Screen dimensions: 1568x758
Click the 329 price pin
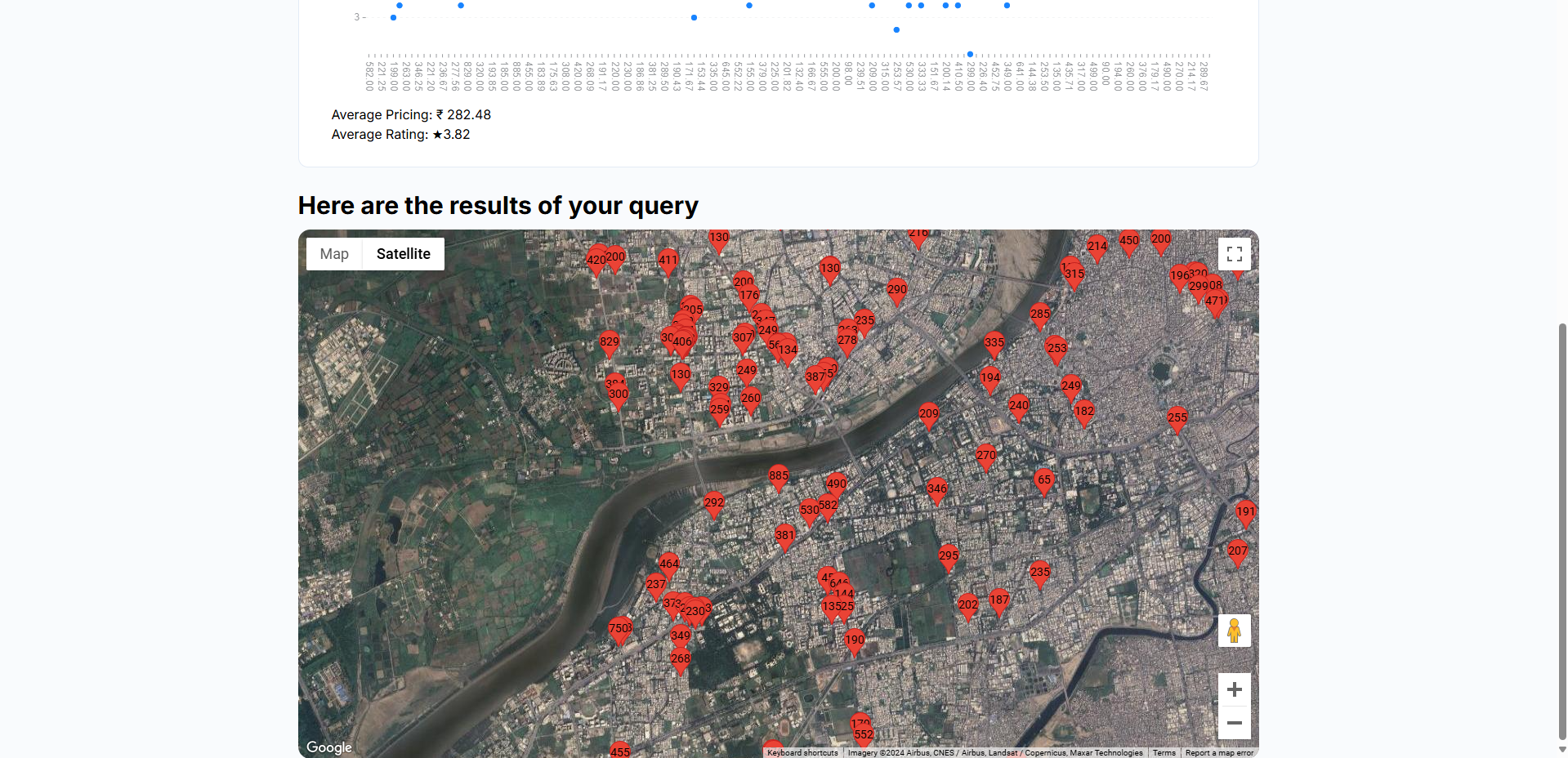719,392
